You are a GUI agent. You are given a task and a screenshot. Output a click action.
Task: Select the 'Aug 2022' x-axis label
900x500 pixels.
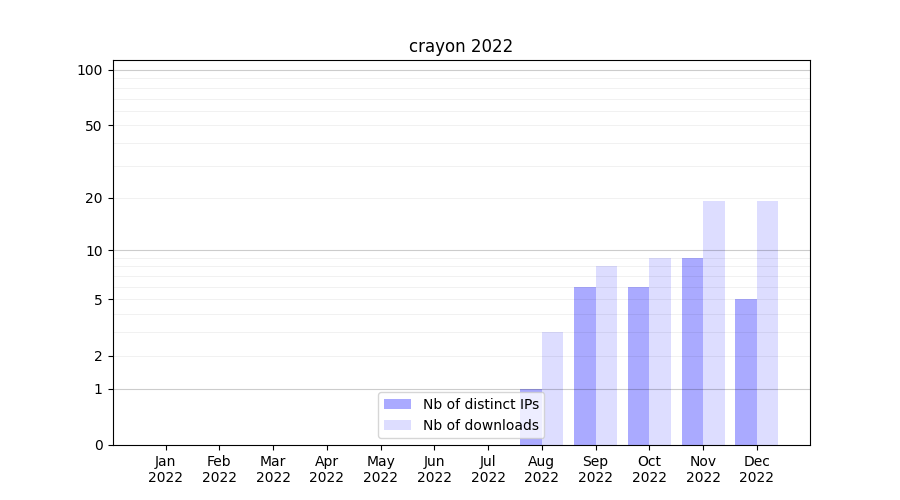point(541,469)
